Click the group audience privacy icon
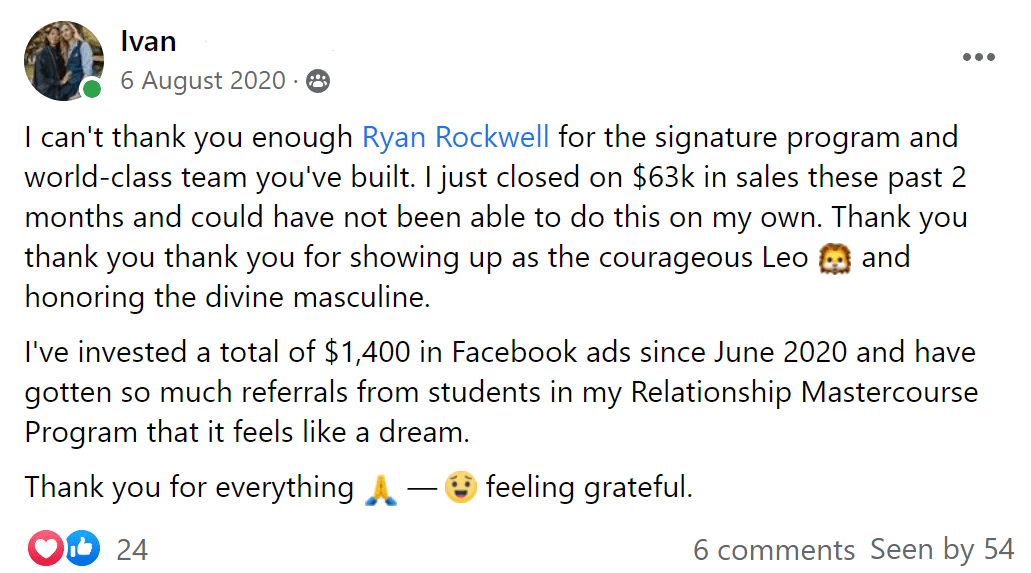 [318, 81]
